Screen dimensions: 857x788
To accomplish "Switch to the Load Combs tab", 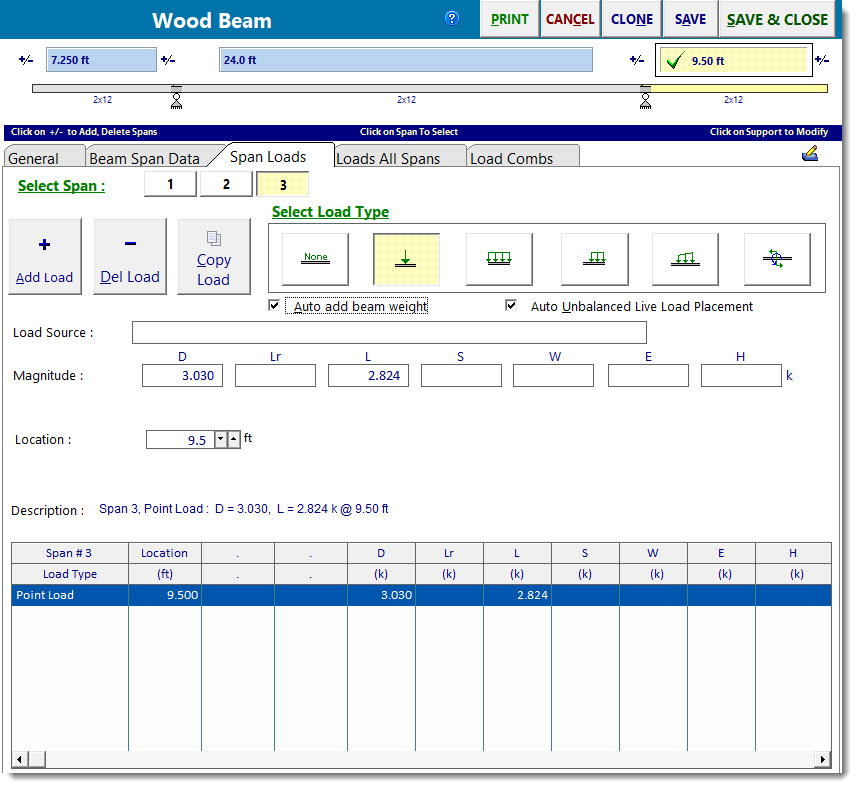I will point(511,158).
